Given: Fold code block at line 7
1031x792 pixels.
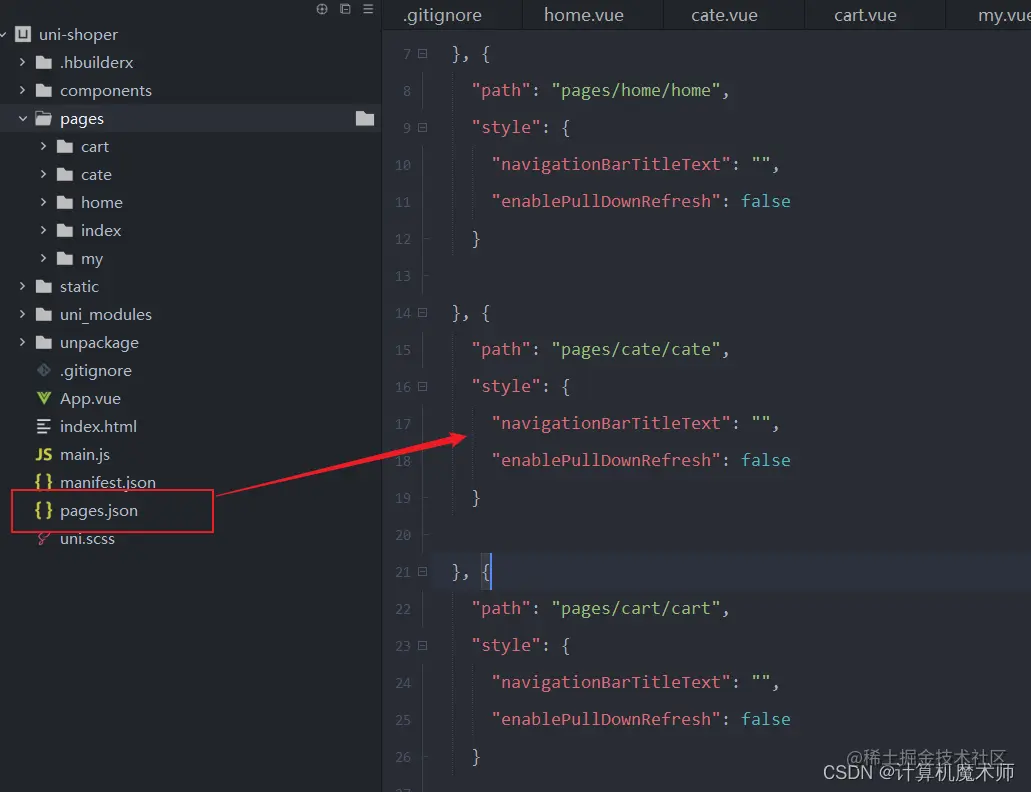Looking at the screenshot, I should pos(423,54).
